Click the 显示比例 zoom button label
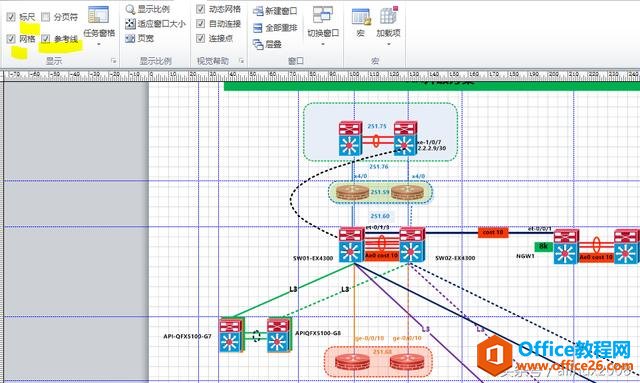 tap(153, 9)
